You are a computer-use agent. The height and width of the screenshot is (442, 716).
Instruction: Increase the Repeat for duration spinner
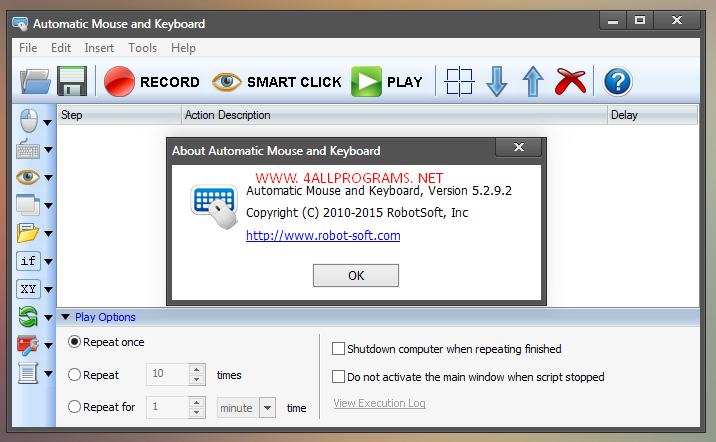coord(196,402)
